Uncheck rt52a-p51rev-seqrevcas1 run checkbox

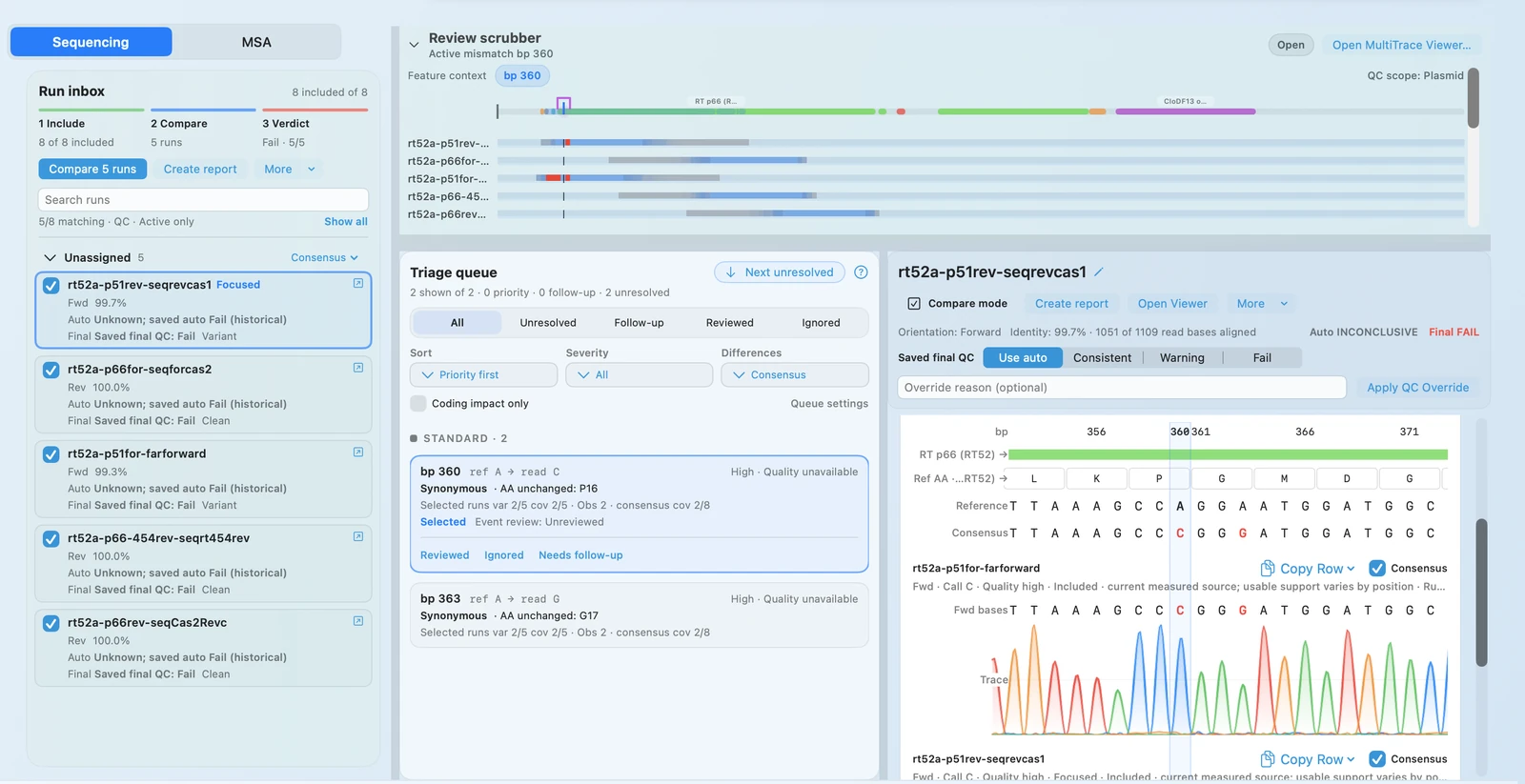(51, 286)
